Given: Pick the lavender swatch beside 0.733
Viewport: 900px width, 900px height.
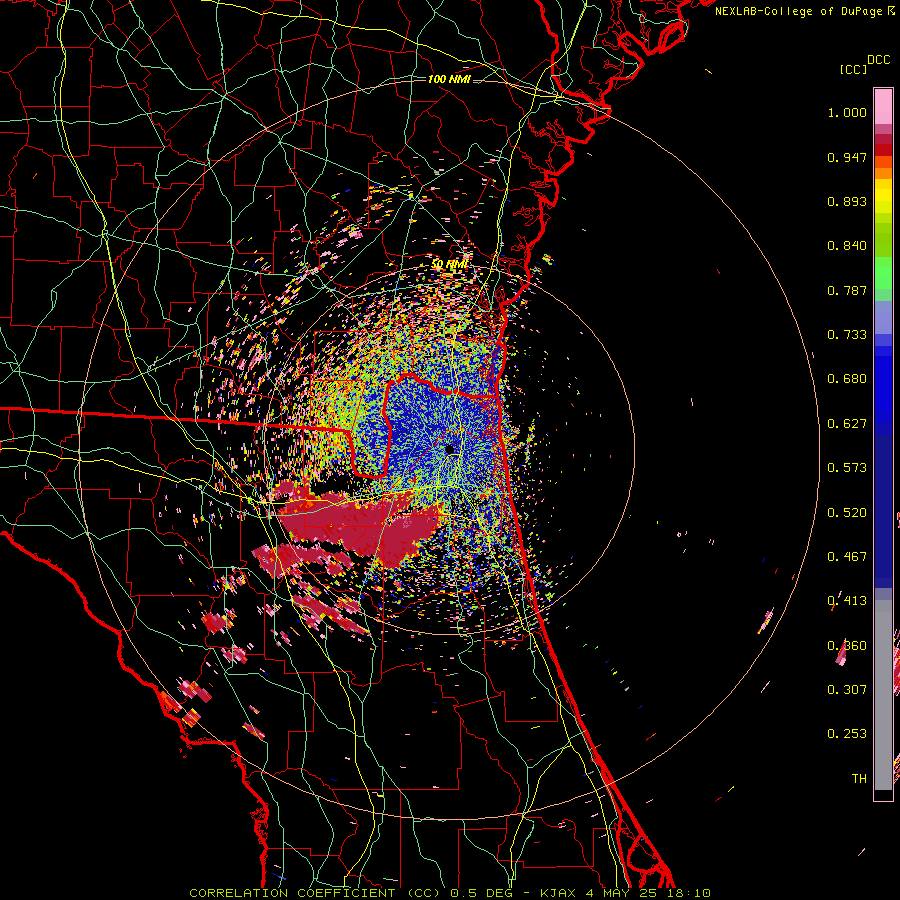Looking at the screenshot, I should 883,317.
